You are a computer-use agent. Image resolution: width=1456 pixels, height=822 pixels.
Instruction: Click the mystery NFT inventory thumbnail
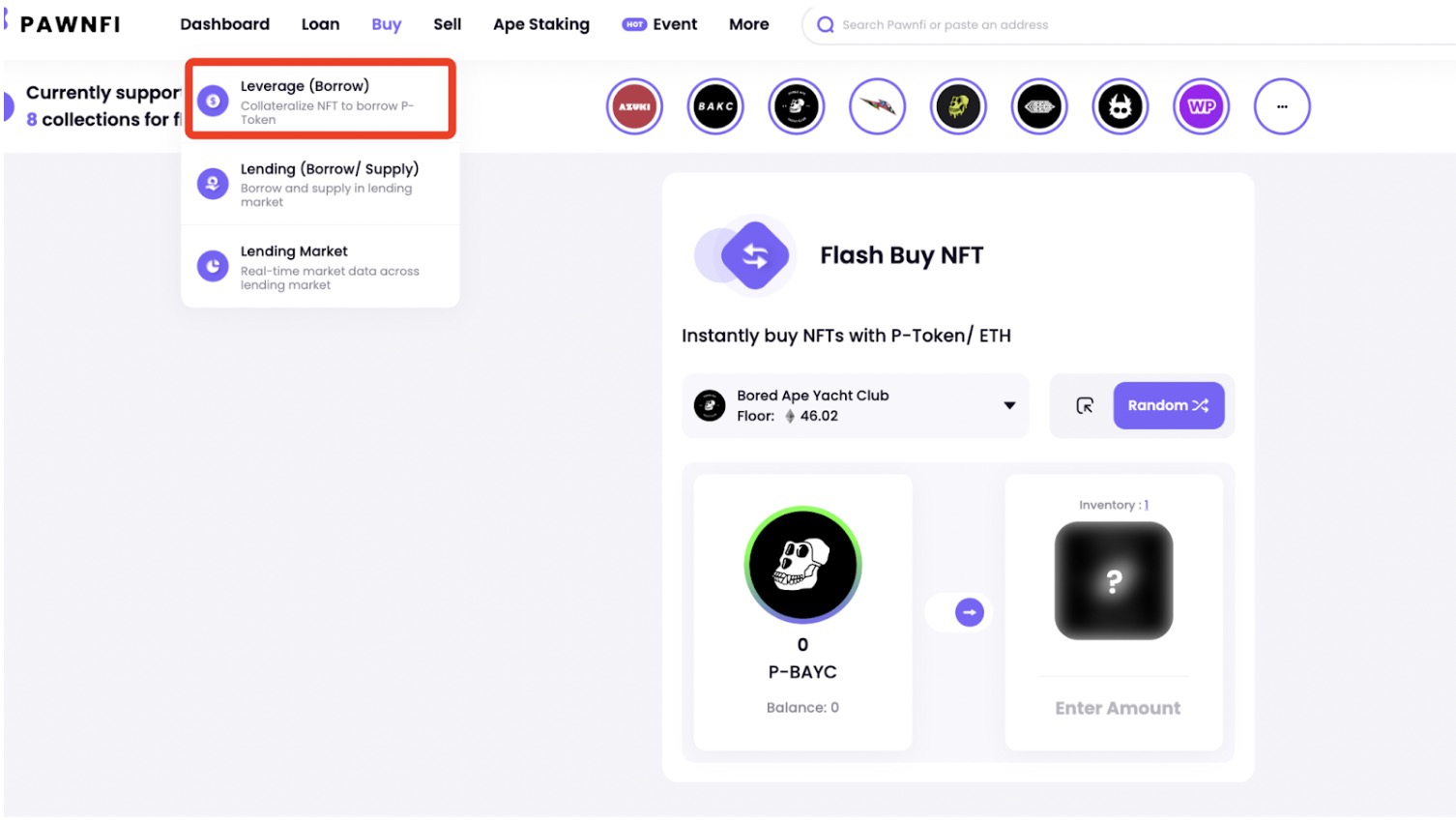coord(1113,580)
